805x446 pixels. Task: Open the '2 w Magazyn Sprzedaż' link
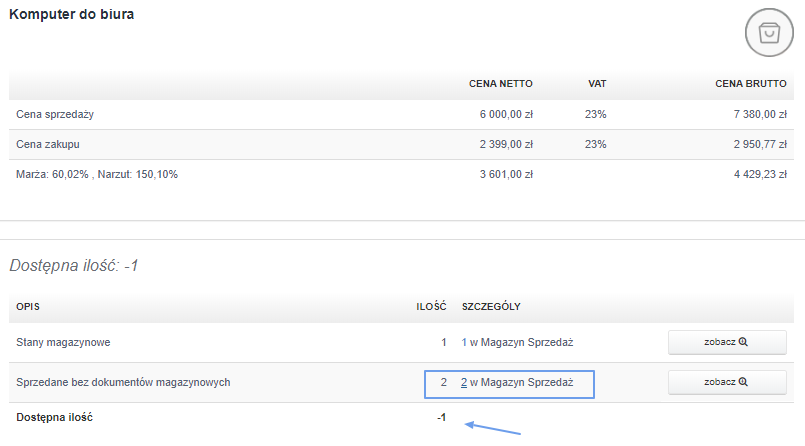517,382
